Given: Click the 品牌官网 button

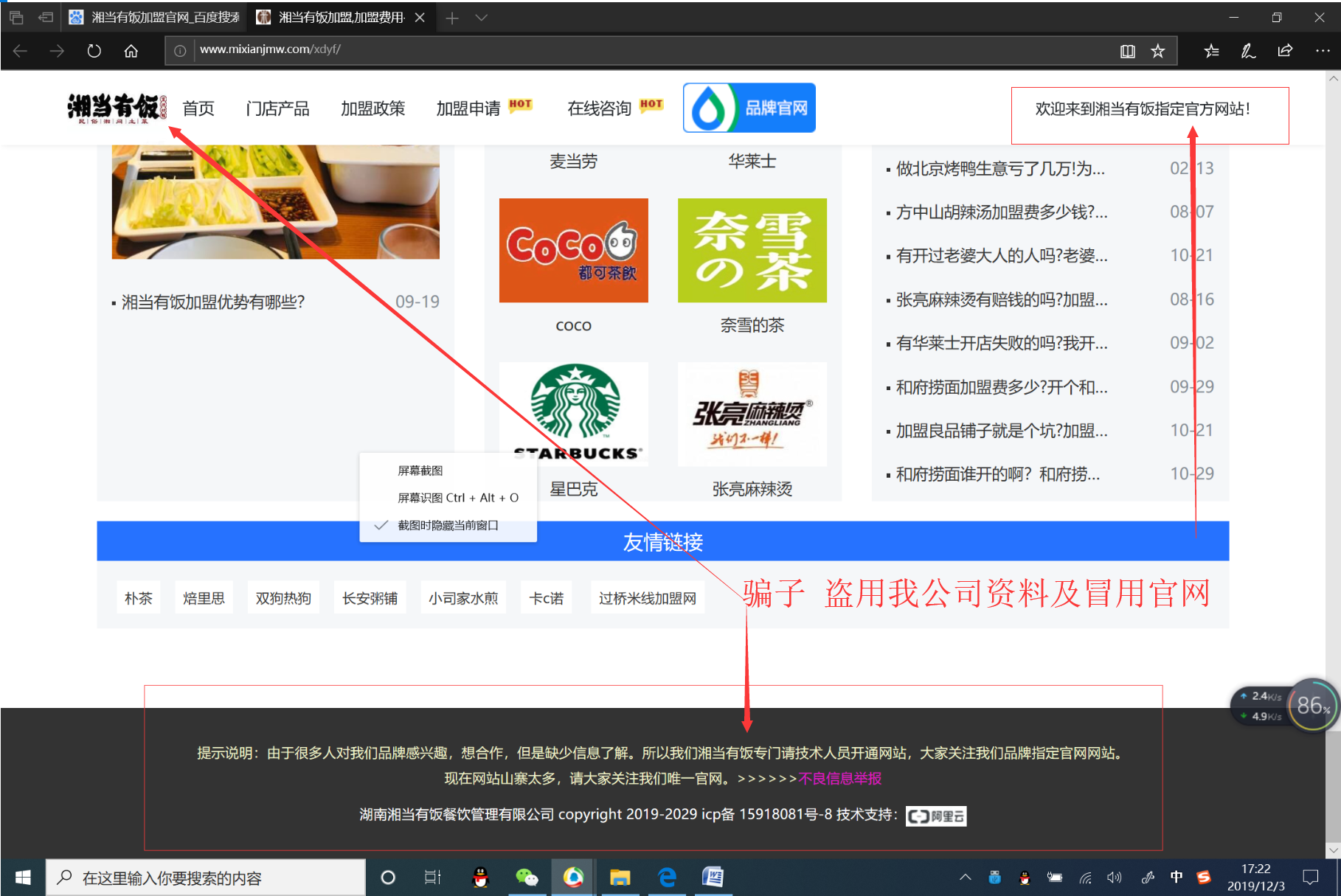Looking at the screenshot, I should point(749,108).
